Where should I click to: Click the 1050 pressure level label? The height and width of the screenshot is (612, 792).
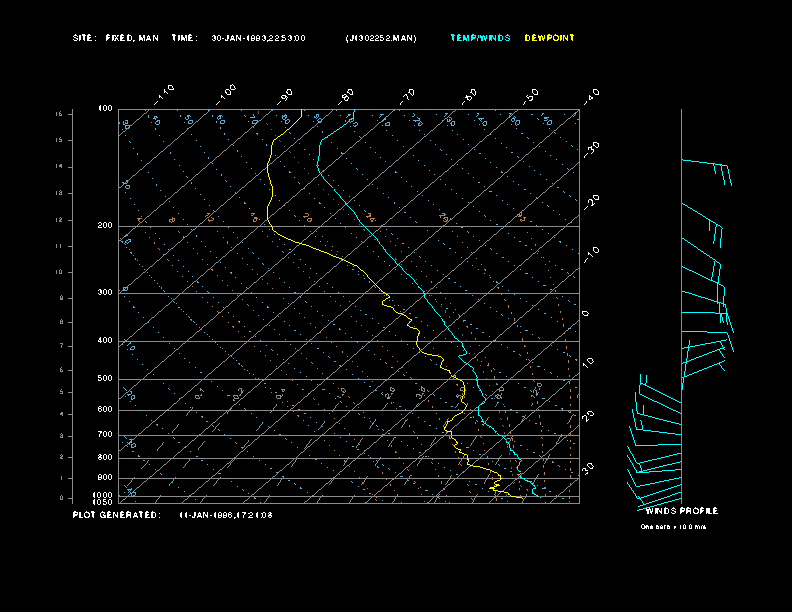click(x=103, y=502)
